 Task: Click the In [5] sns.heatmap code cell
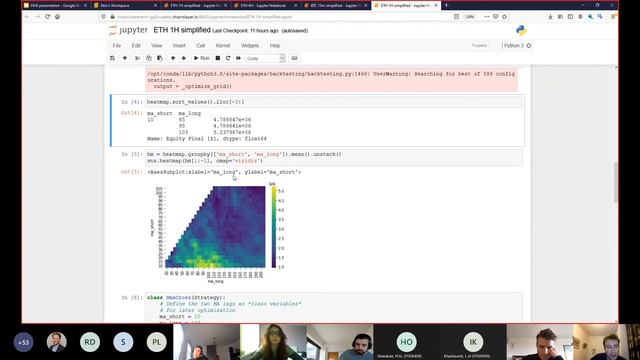coord(334,158)
